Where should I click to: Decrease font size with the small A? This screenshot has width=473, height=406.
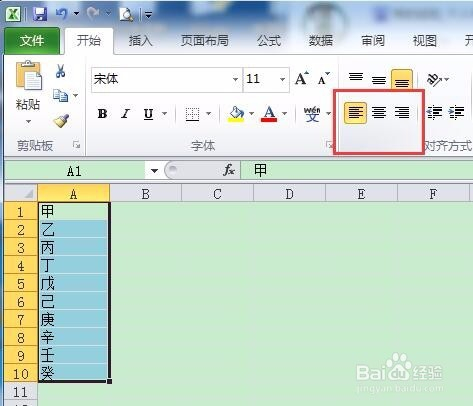323,79
